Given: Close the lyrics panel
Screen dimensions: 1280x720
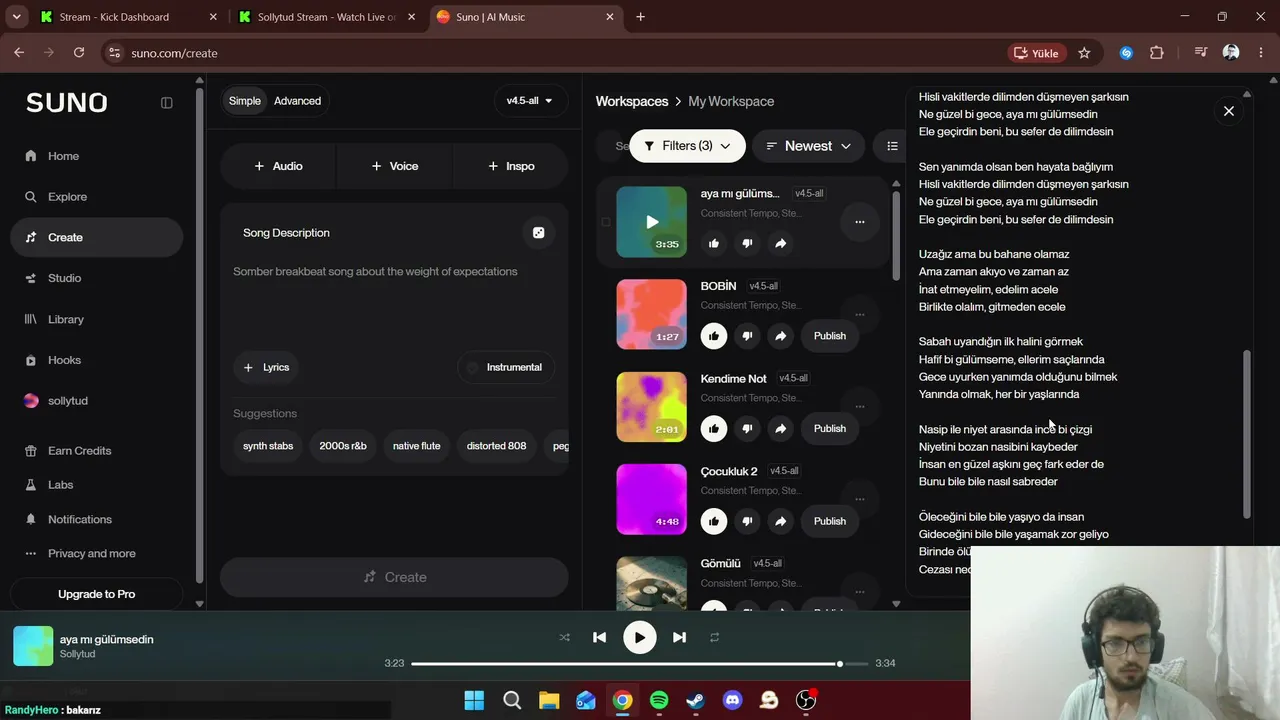Looking at the screenshot, I should coord(1229,111).
